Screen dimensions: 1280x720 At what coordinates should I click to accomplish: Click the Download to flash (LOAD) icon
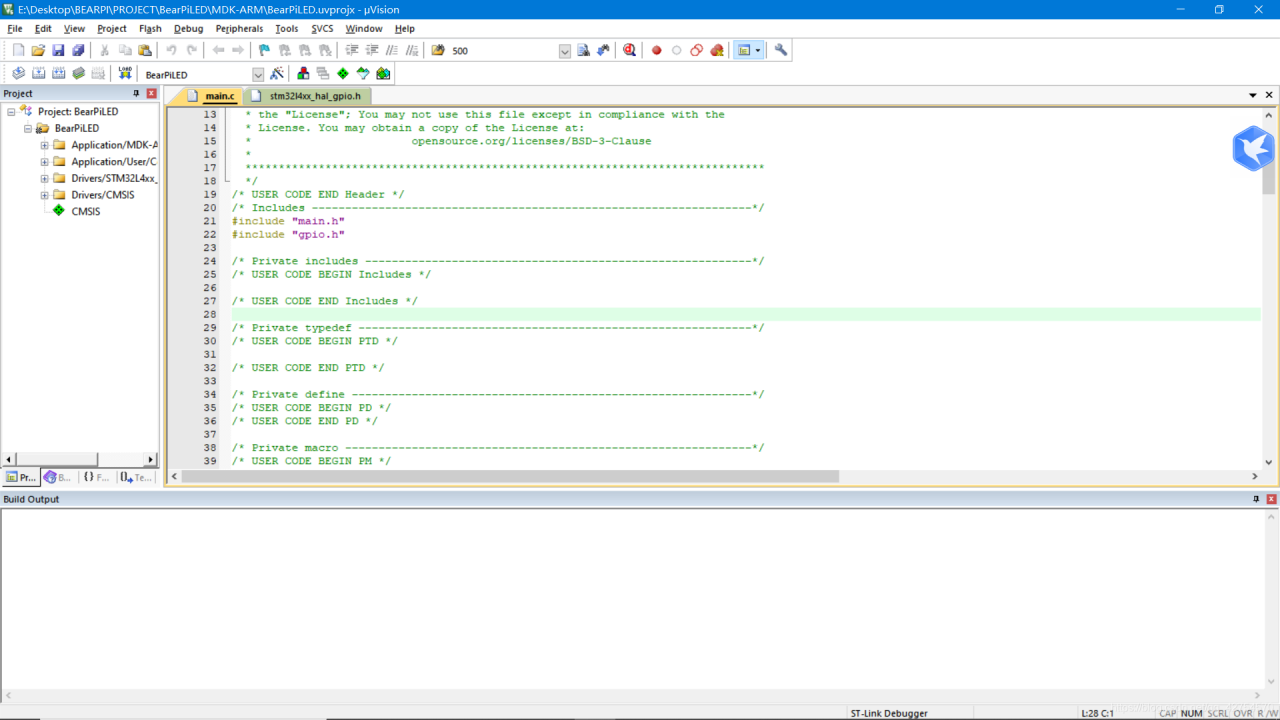pyautogui.click(x=125, y=74)
